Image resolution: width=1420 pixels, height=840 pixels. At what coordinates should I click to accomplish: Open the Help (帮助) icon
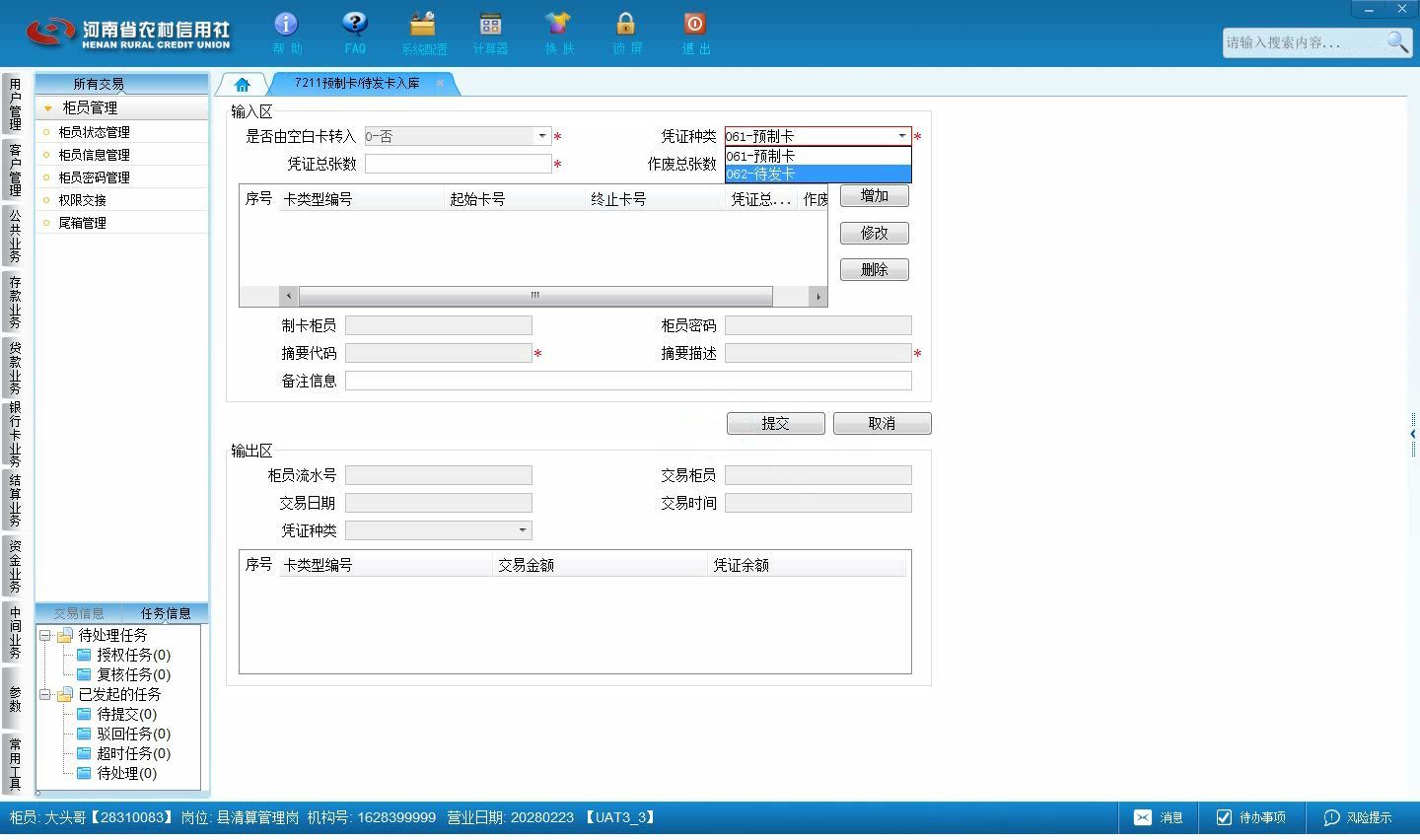pyautogui.click(x=286, y=24)
